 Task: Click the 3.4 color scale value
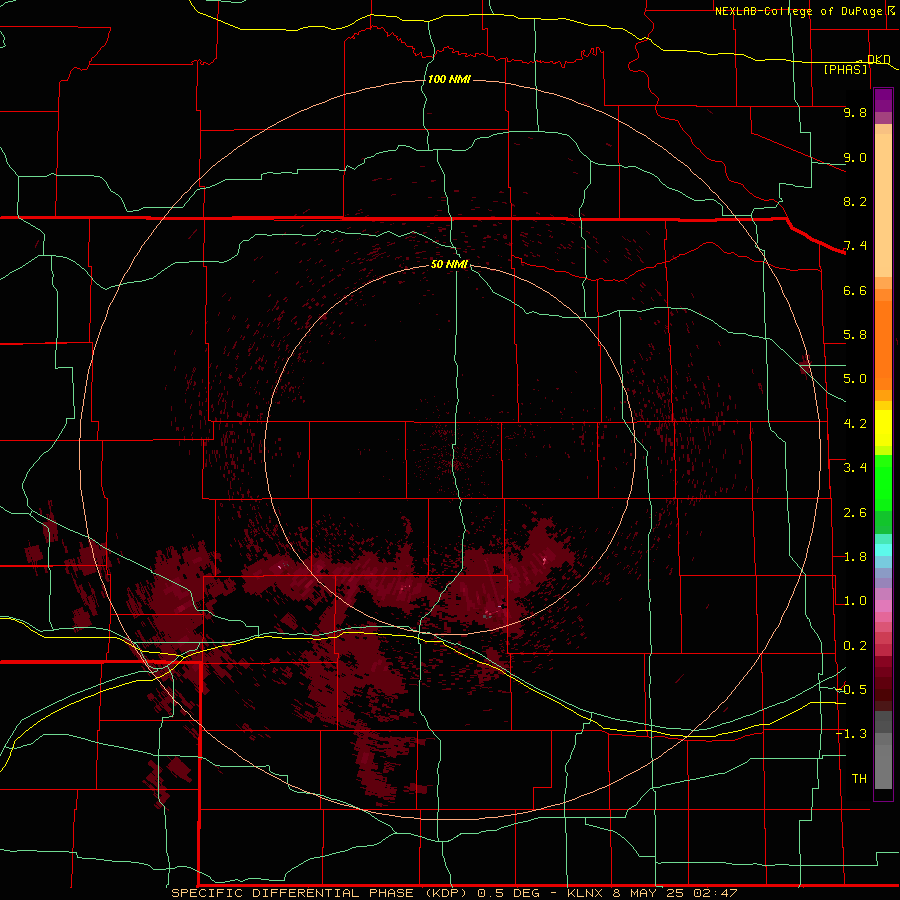(x=855, y=468)
